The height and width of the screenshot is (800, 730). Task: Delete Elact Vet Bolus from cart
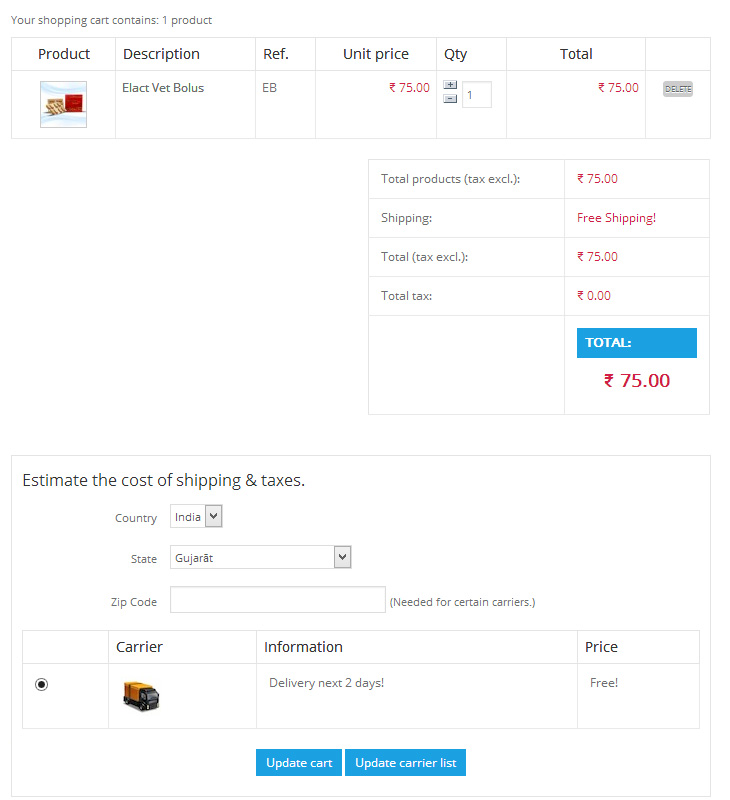click(678, 89)
